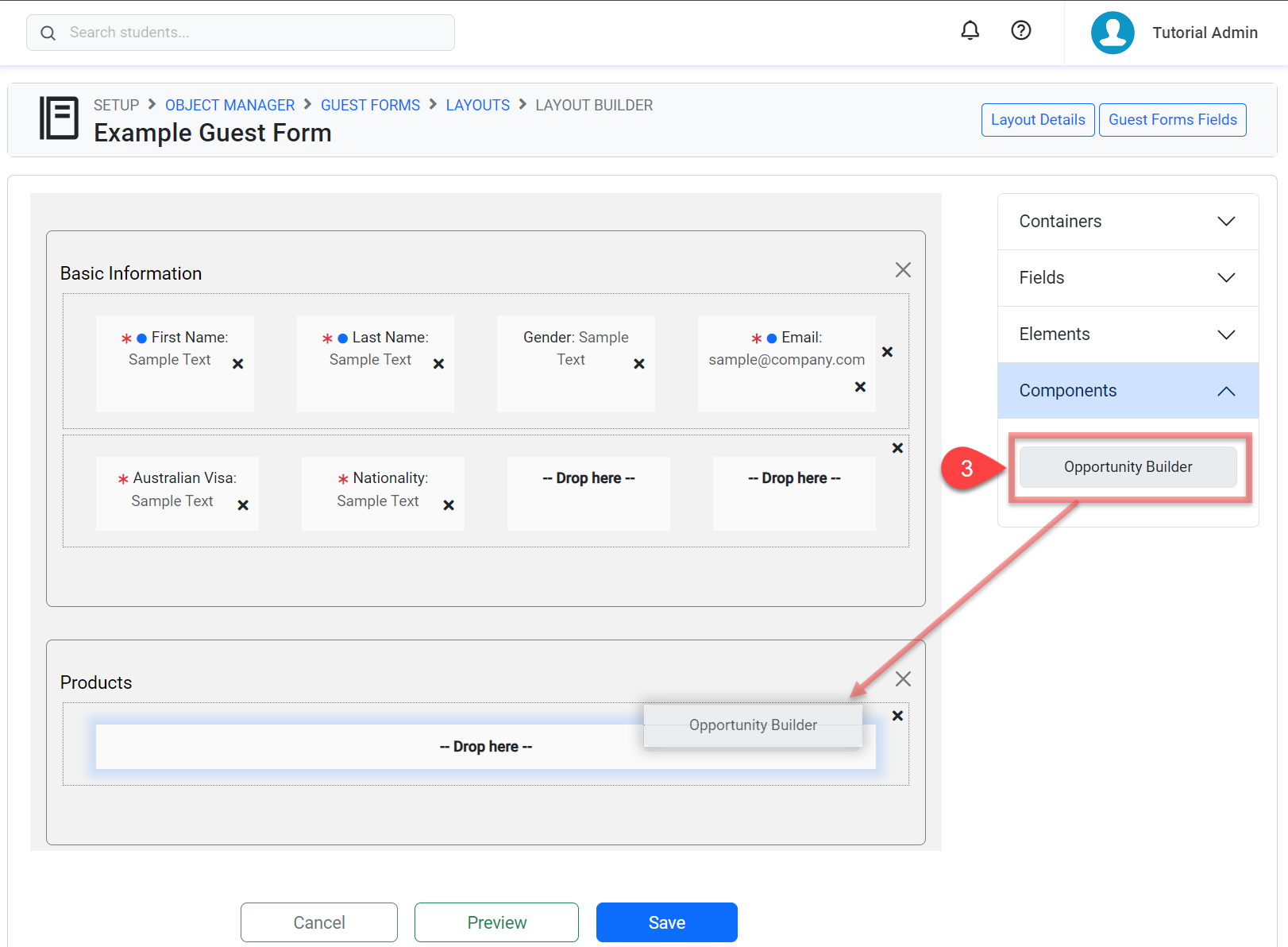1288x947 pixels.
Task: Remove the Gender field
Action: pyautogui.click(x=638, y=364)
